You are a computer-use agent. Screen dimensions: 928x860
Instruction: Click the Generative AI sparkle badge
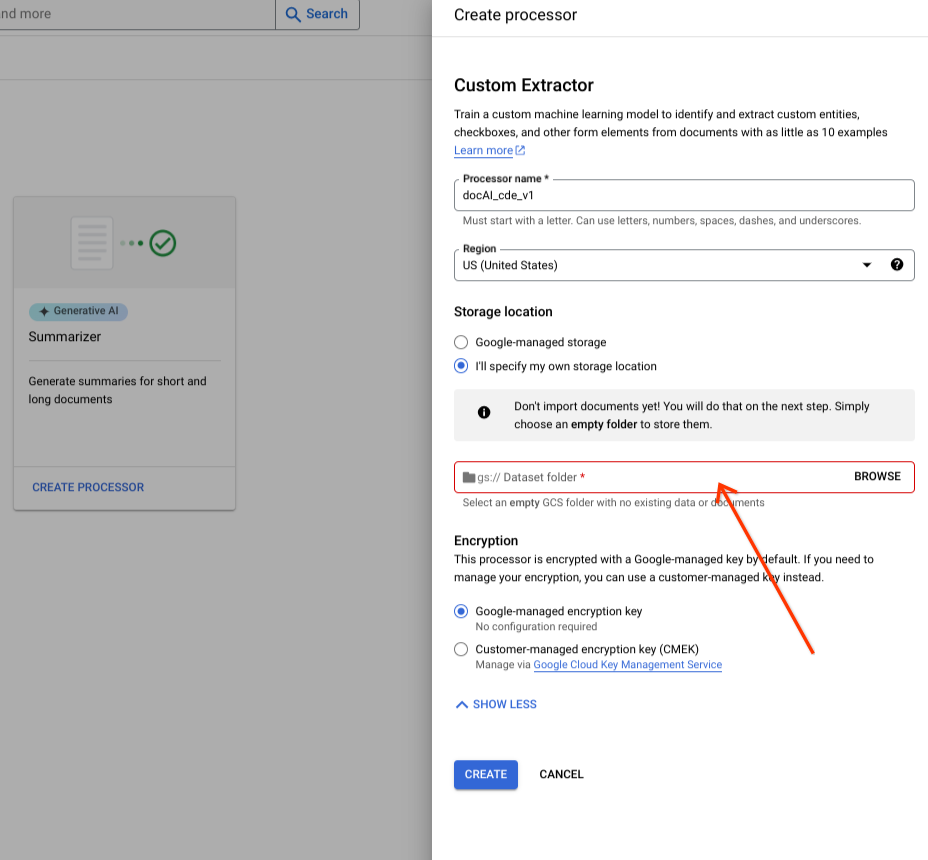click(x=79, y=311)
